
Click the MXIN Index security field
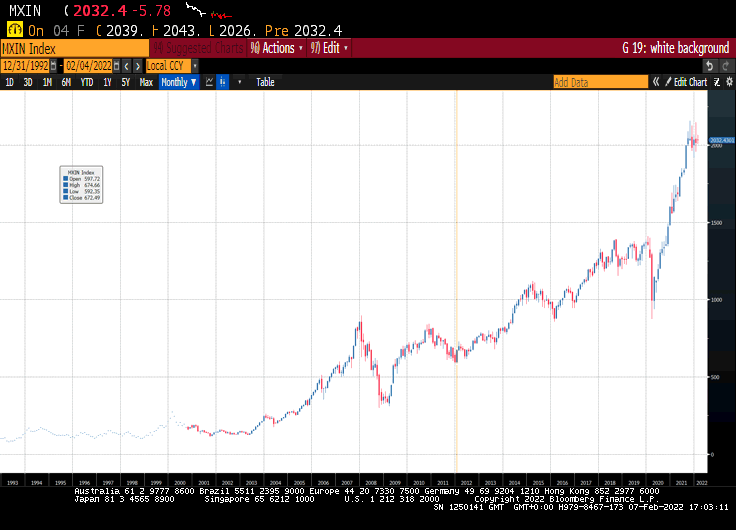tap(75, 48)
